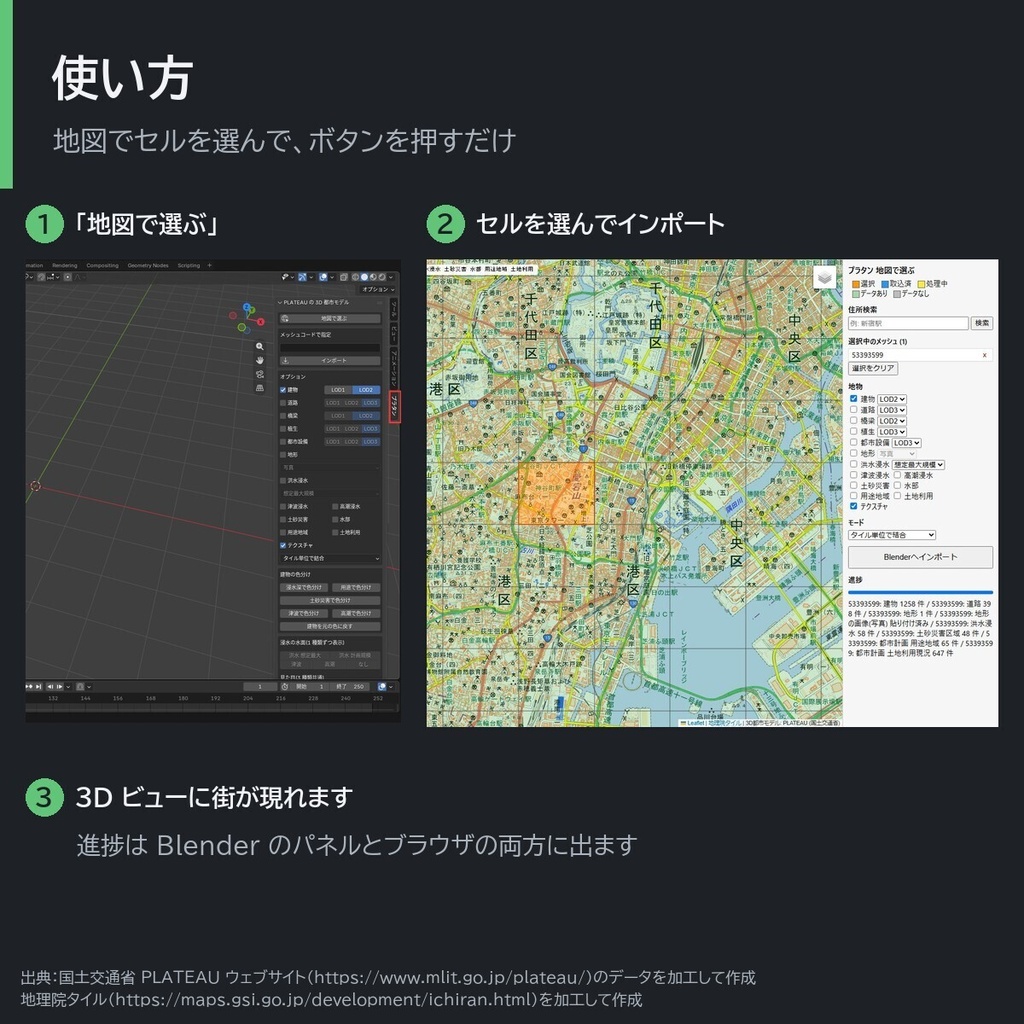1024x1024 pixels.
Task: Enable the 道路 checkbox in the Blender panel
Action: pos(283,403)
